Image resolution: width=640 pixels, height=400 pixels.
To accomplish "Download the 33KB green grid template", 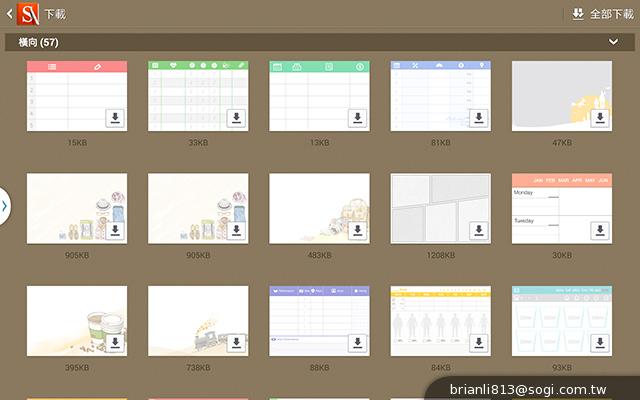I will (x=236, y=118).
